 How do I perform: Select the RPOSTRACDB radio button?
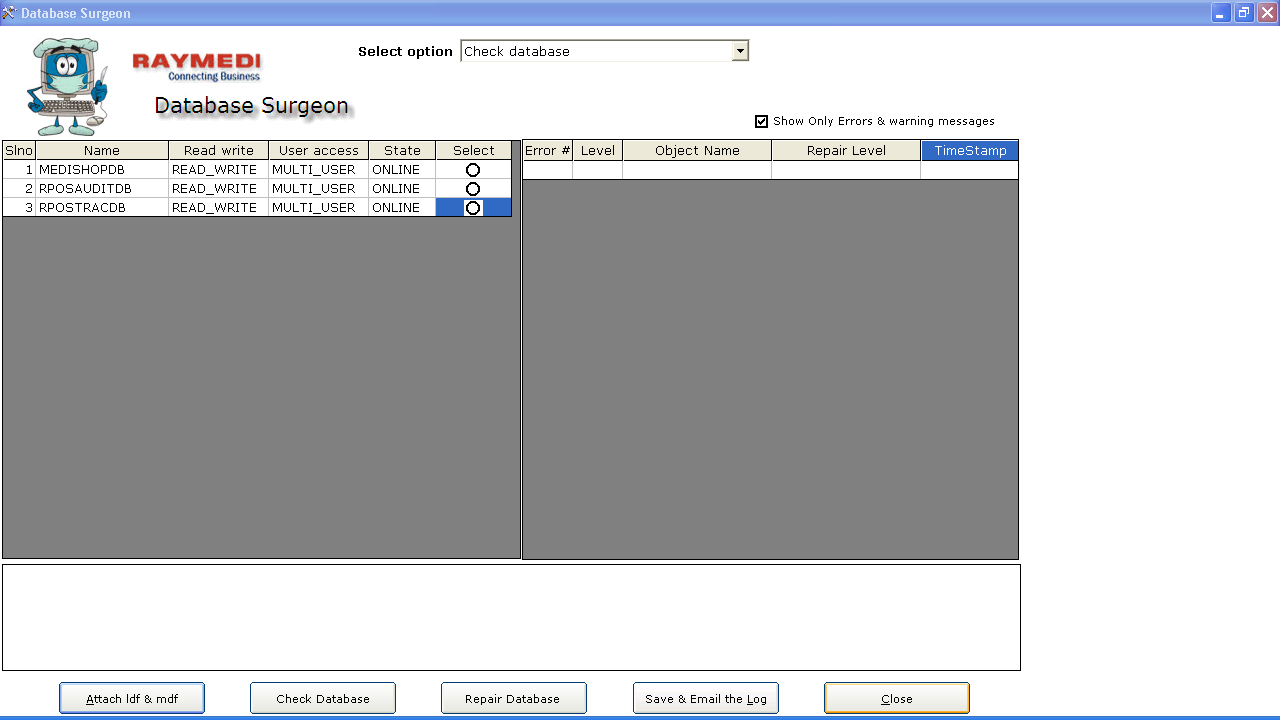pyautogui.click(x=473, y=208)
